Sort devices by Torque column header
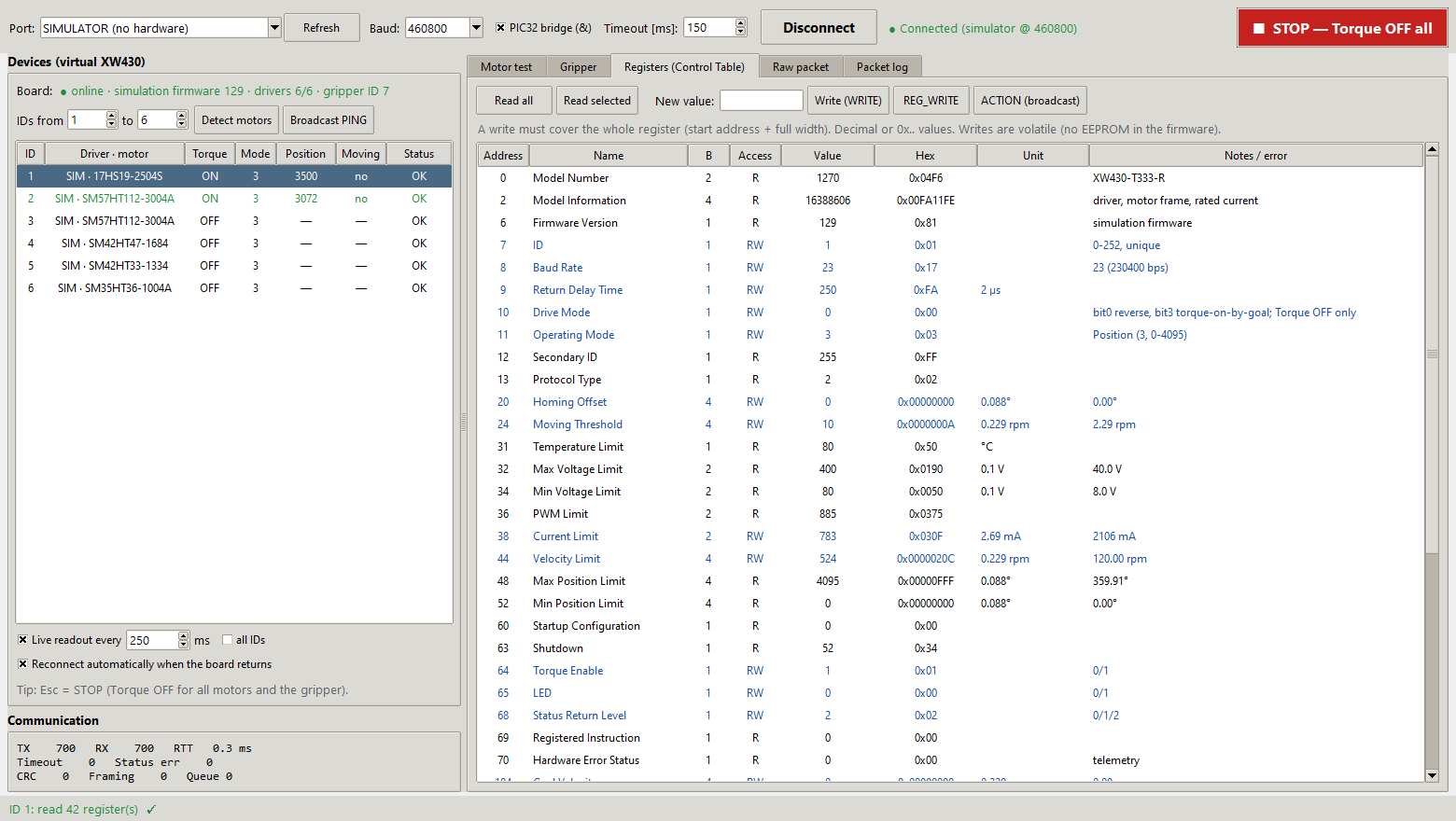1456x821 pixels. tap(210, 154)
